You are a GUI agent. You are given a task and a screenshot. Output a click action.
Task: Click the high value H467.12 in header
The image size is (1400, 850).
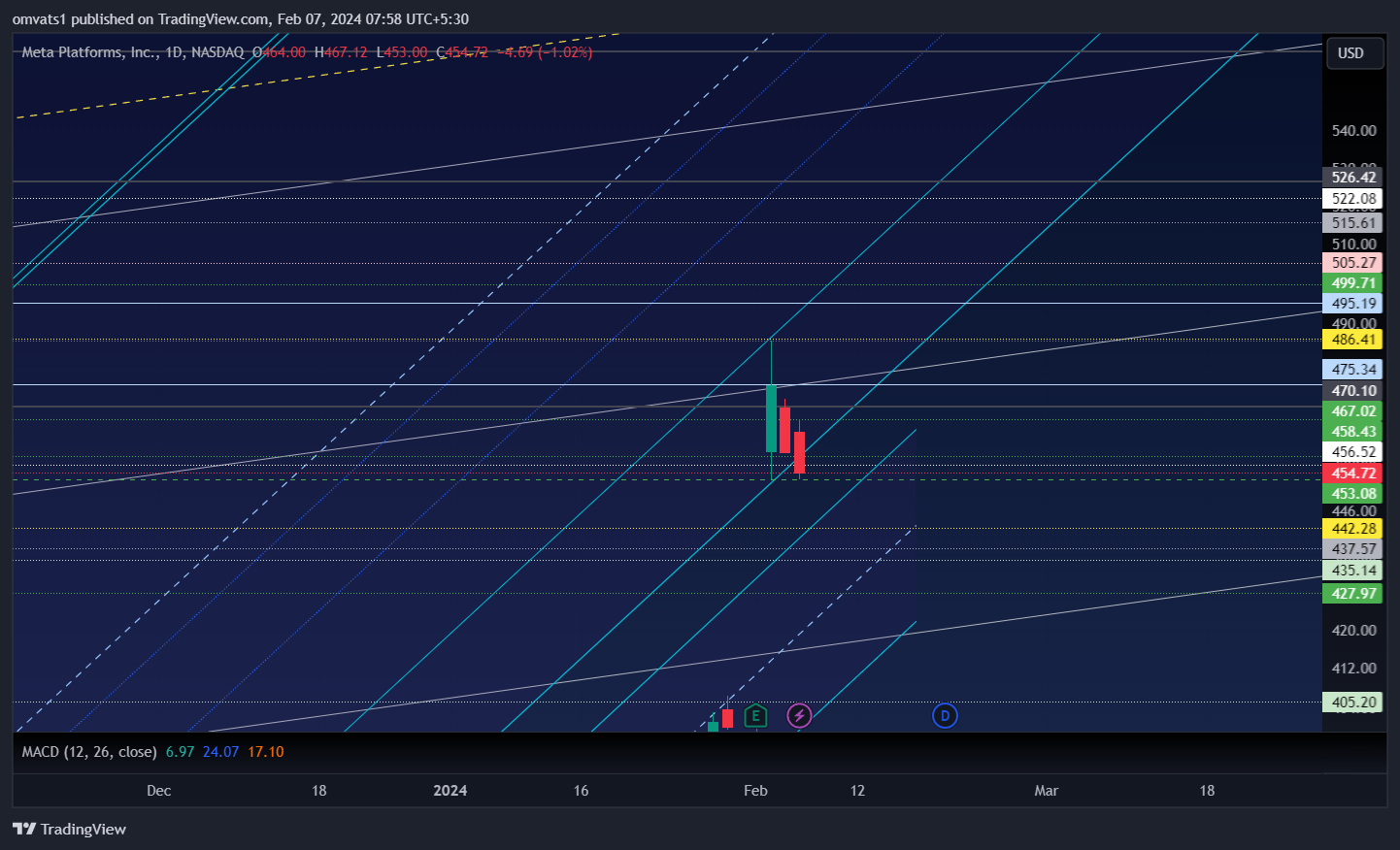click(341, 52)
